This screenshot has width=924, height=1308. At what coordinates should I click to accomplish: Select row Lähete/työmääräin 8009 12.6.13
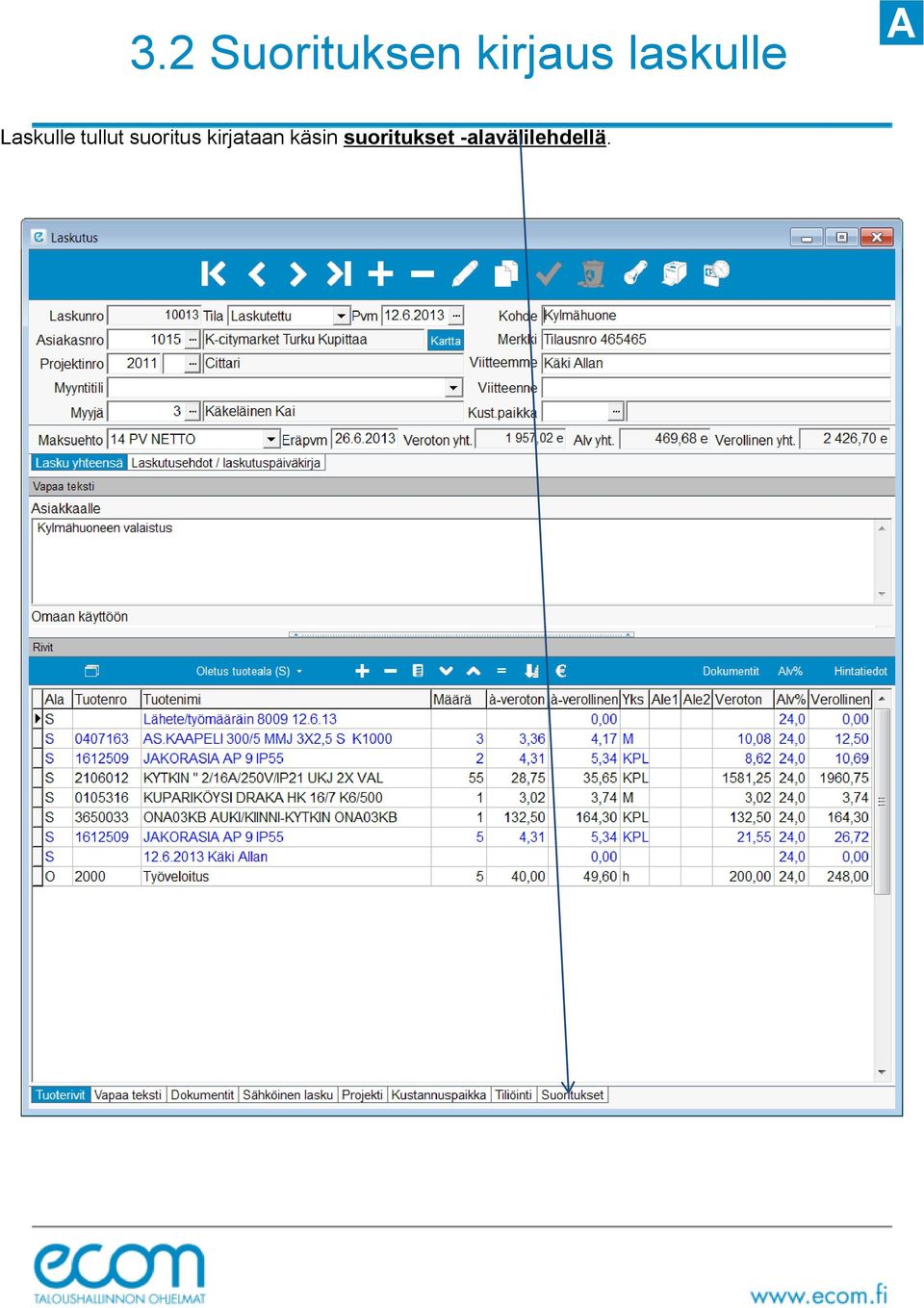(x=453, y=719)
